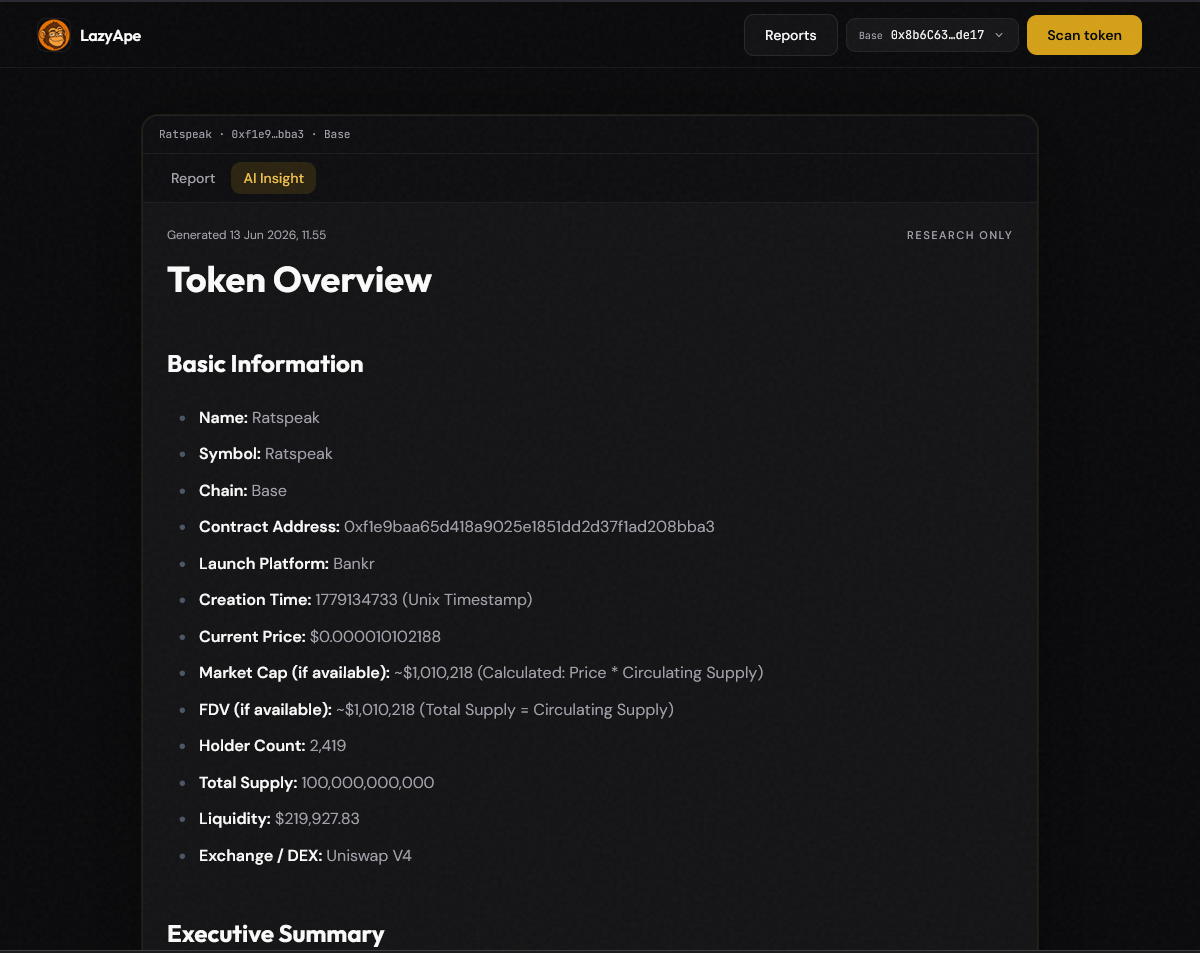
Task: Click the Holder Count 2,419 value
Action: (x=328, y=746)
